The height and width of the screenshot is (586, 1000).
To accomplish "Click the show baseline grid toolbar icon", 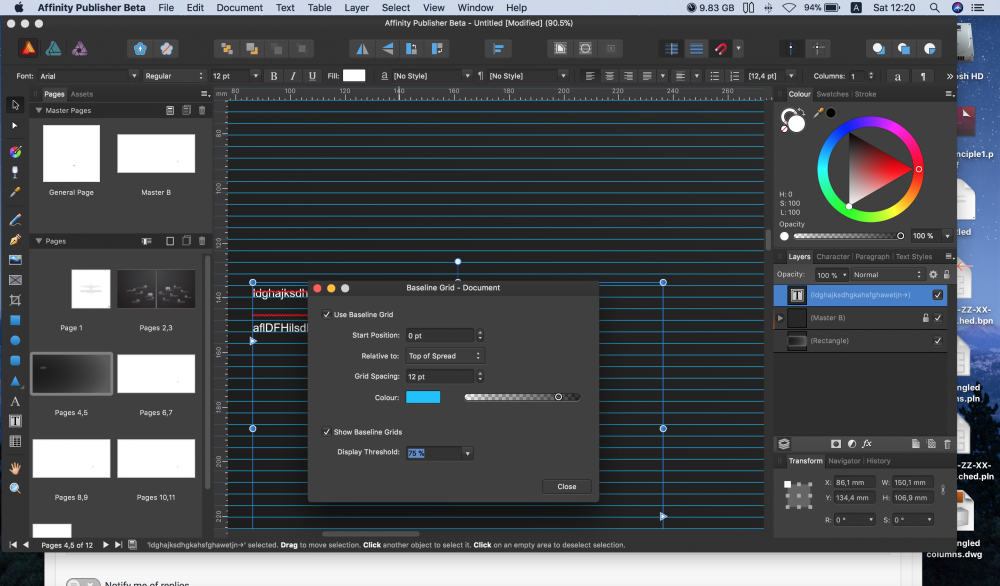I will coord(696,48).
